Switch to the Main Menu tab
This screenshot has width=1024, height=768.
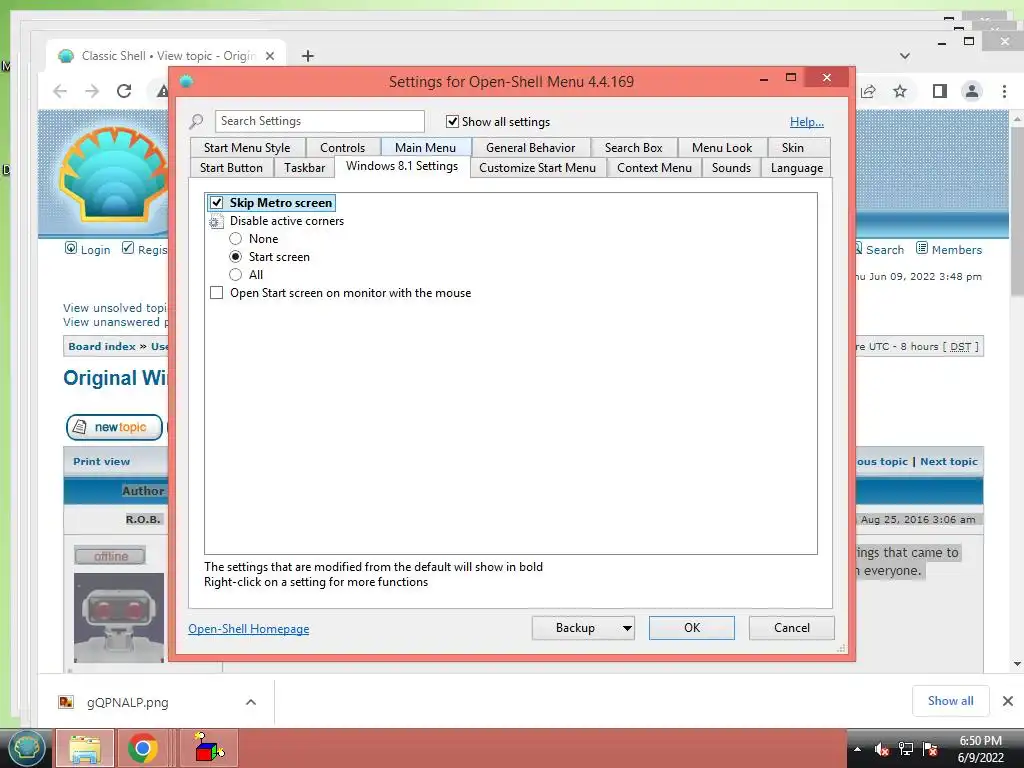click(x=425, y=148)
